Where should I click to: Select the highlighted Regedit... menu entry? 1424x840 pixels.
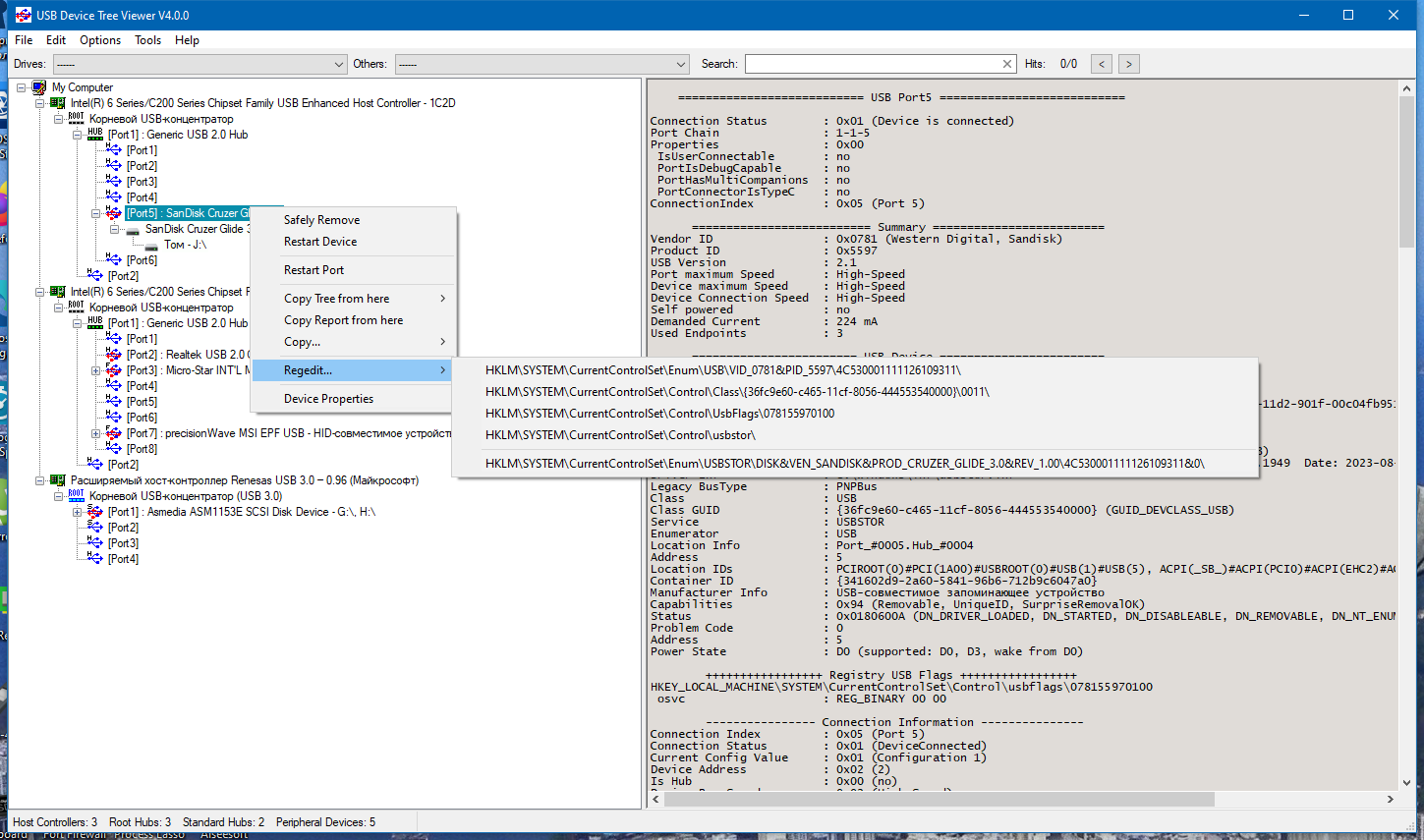pos(354,370)
